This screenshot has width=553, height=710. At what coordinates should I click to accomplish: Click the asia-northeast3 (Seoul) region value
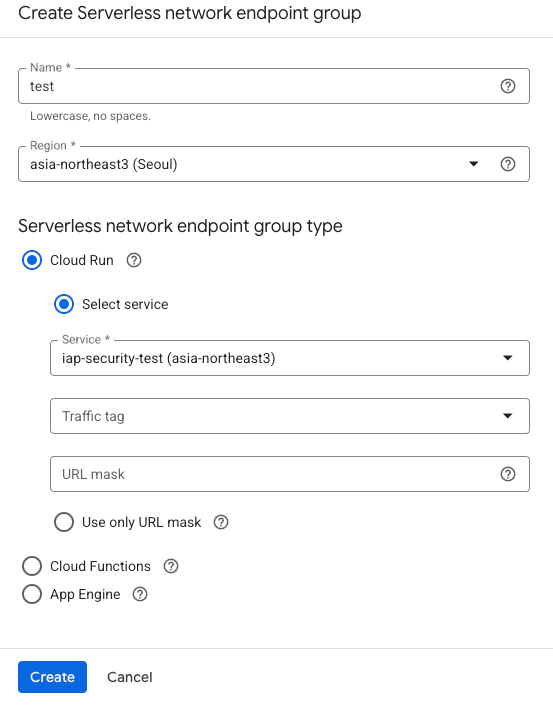click(104, 164)
